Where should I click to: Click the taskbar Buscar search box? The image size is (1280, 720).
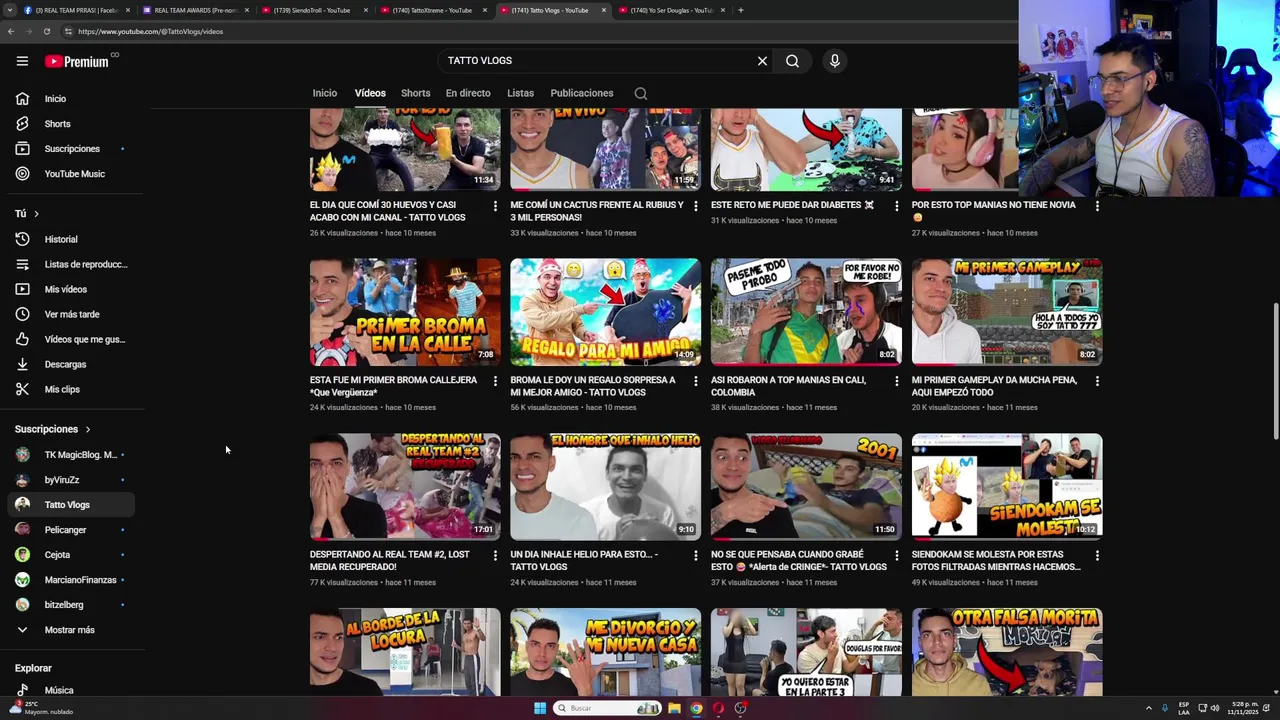[608, 708]
